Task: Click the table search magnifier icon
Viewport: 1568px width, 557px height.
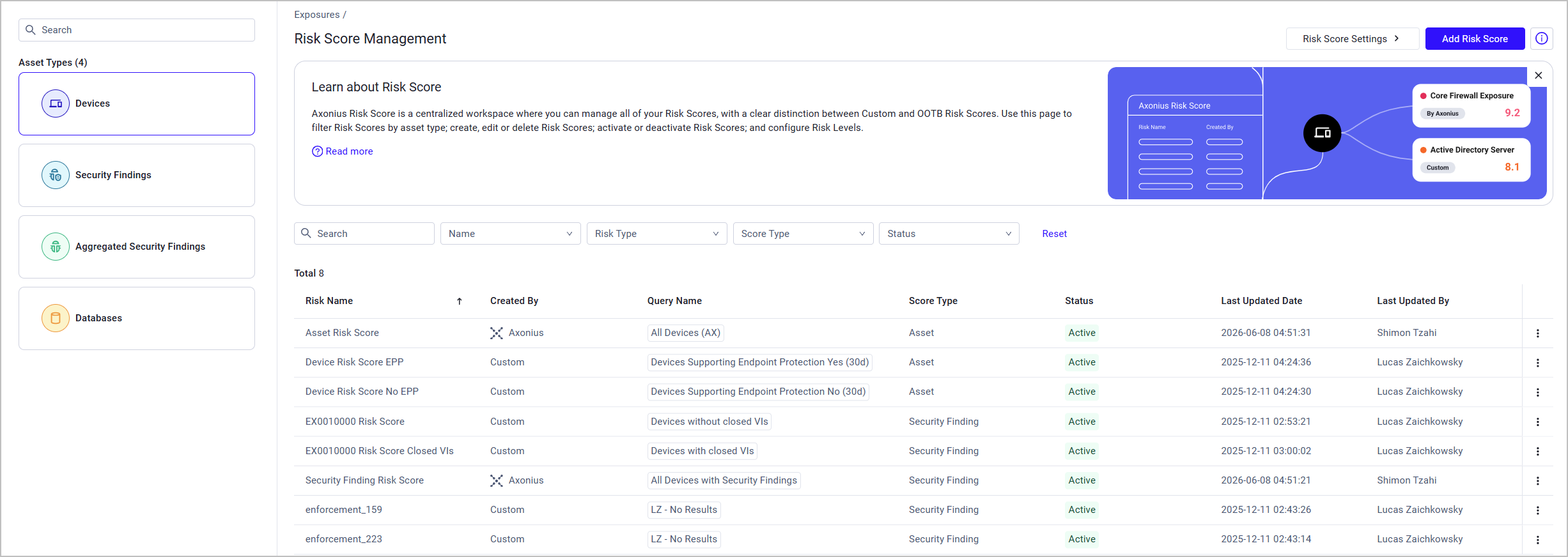Action: tap(306, 233)
